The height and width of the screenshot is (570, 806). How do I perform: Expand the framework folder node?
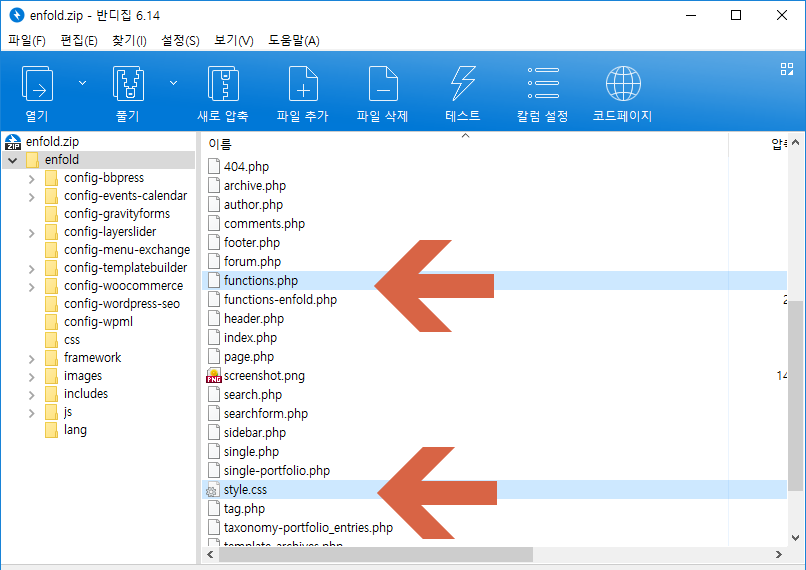pyautogui.click(x=32, y=358)
